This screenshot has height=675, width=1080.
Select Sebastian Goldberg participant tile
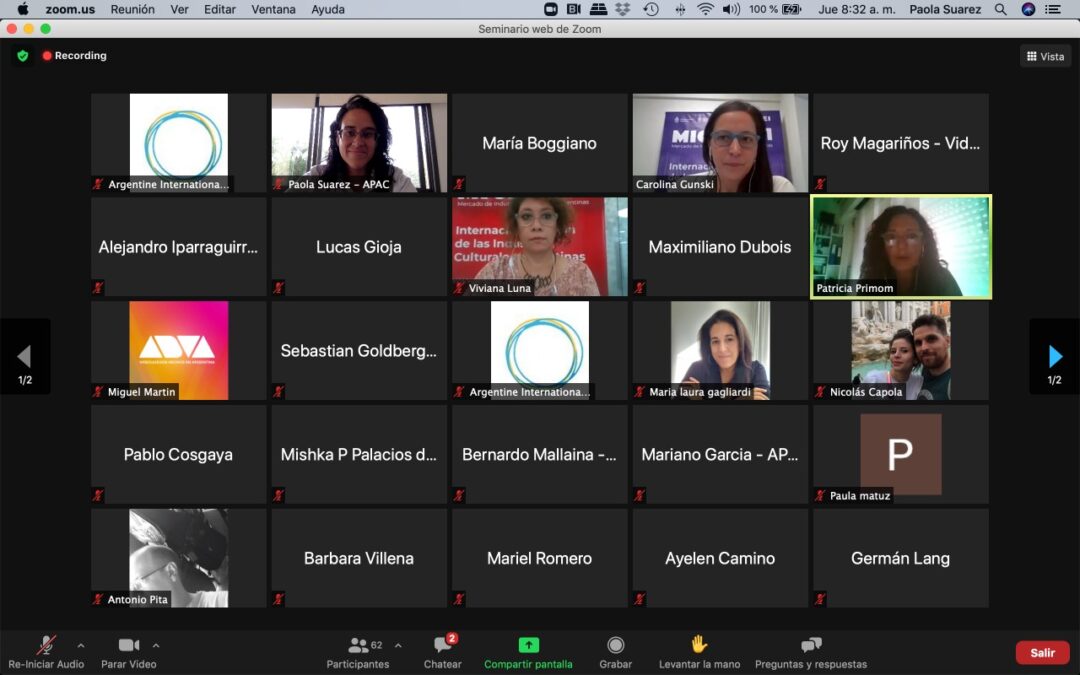tap(359, 350)
